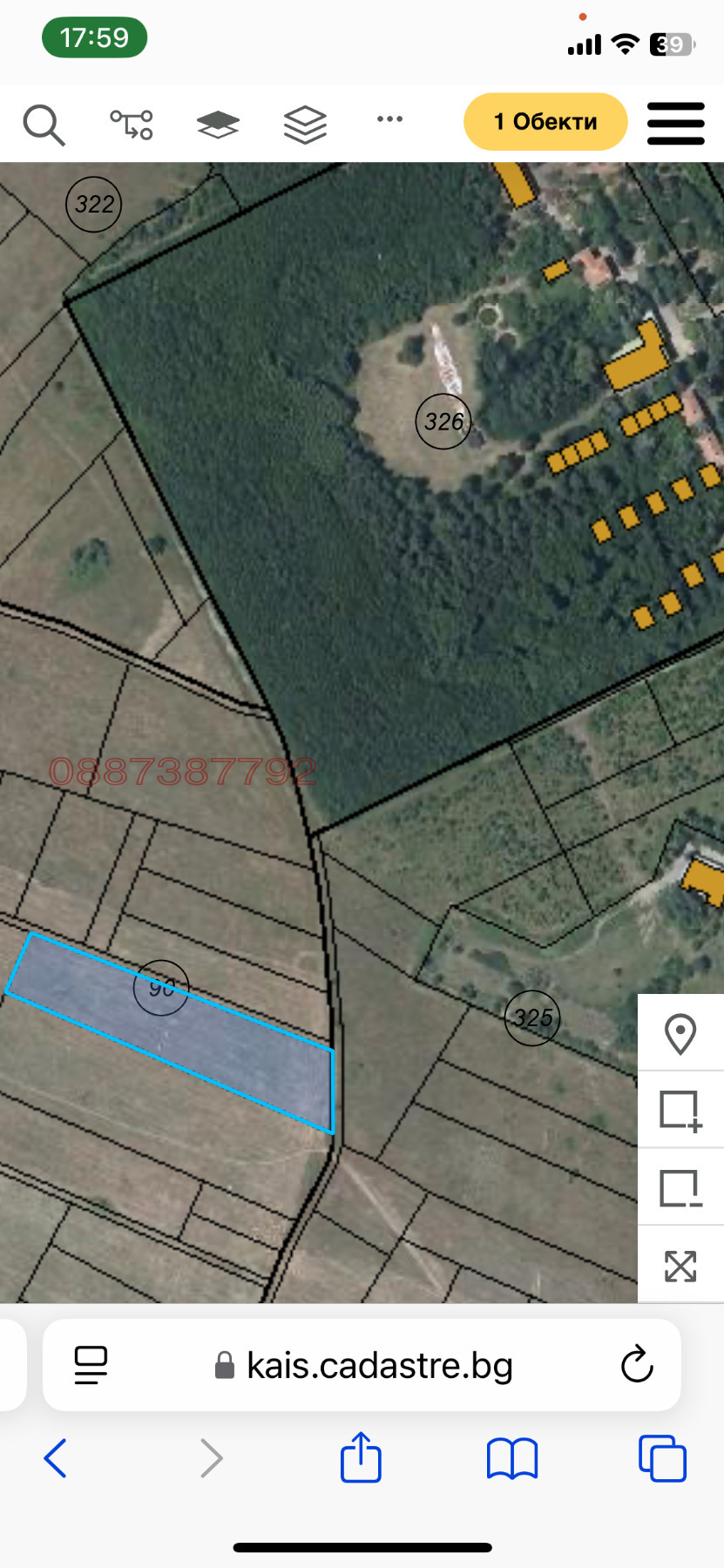Reload the page with refresh icon
The width and height of the screenshot is (724, 1568).
[637, 1364]
